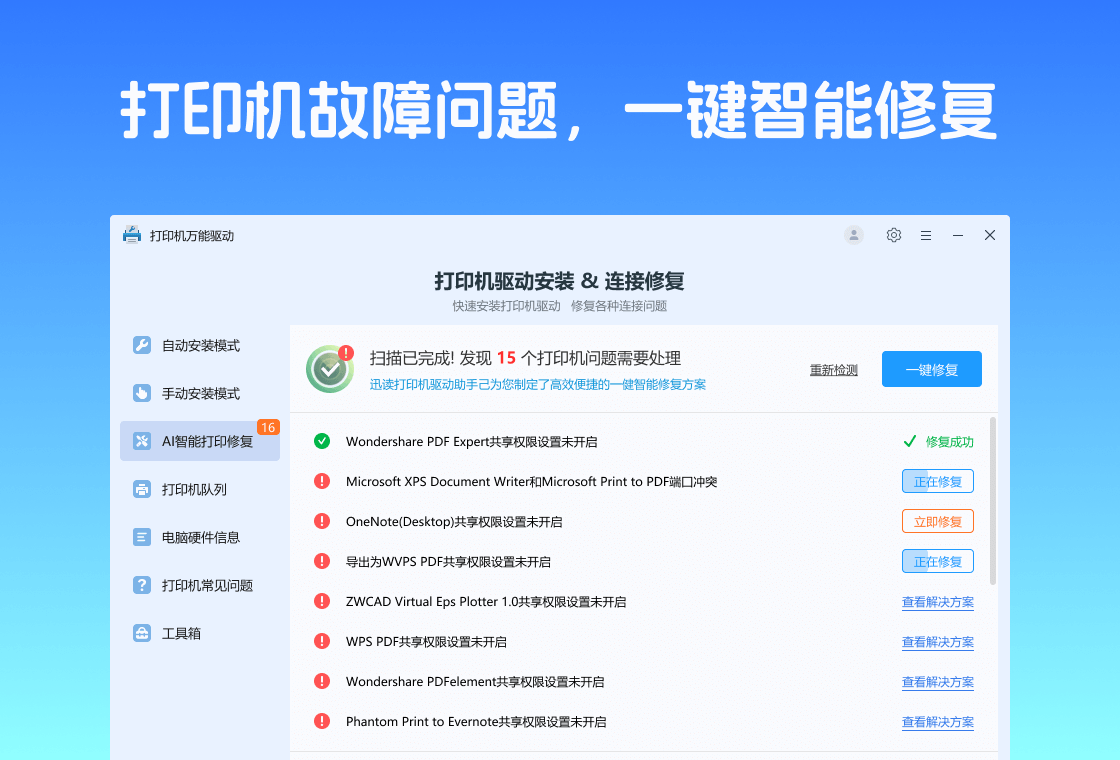This screenshot has height=760, width=1120.
Task: Click red alert icon for Microsoft XPS Document Writer
Action: click(x=322, y=481)
